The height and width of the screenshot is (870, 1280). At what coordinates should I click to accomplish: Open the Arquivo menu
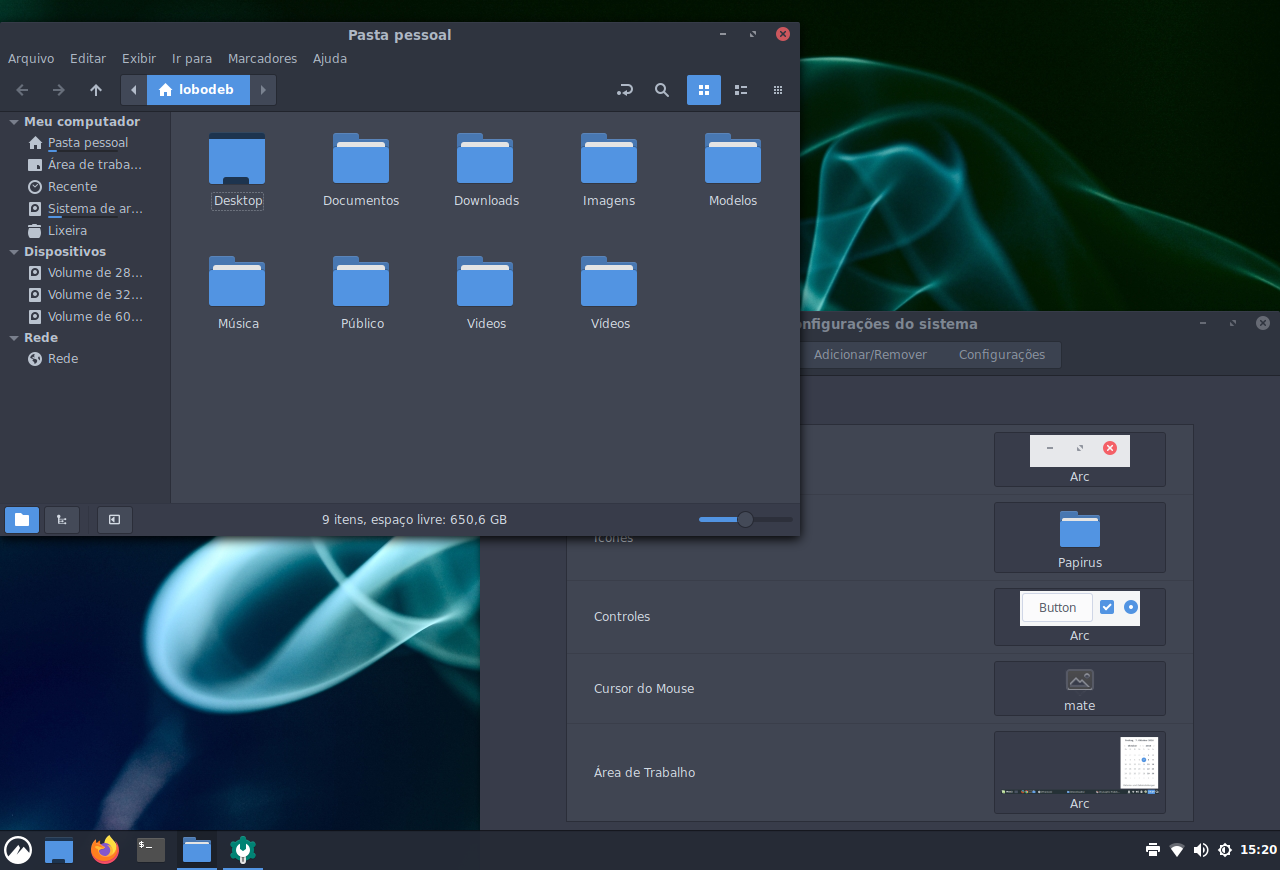(x=31, y=58)
